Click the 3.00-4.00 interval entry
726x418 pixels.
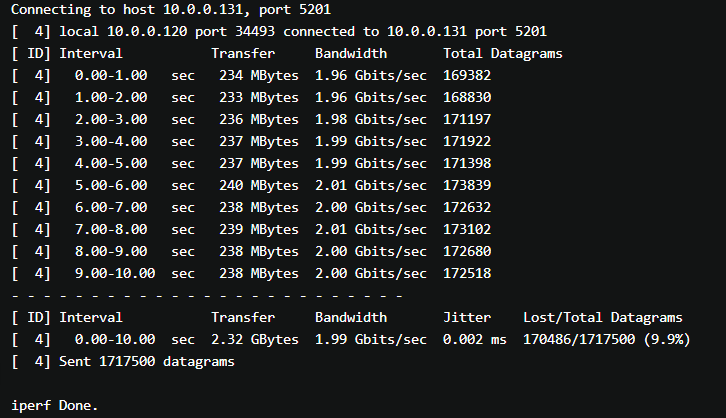point(110,141)
